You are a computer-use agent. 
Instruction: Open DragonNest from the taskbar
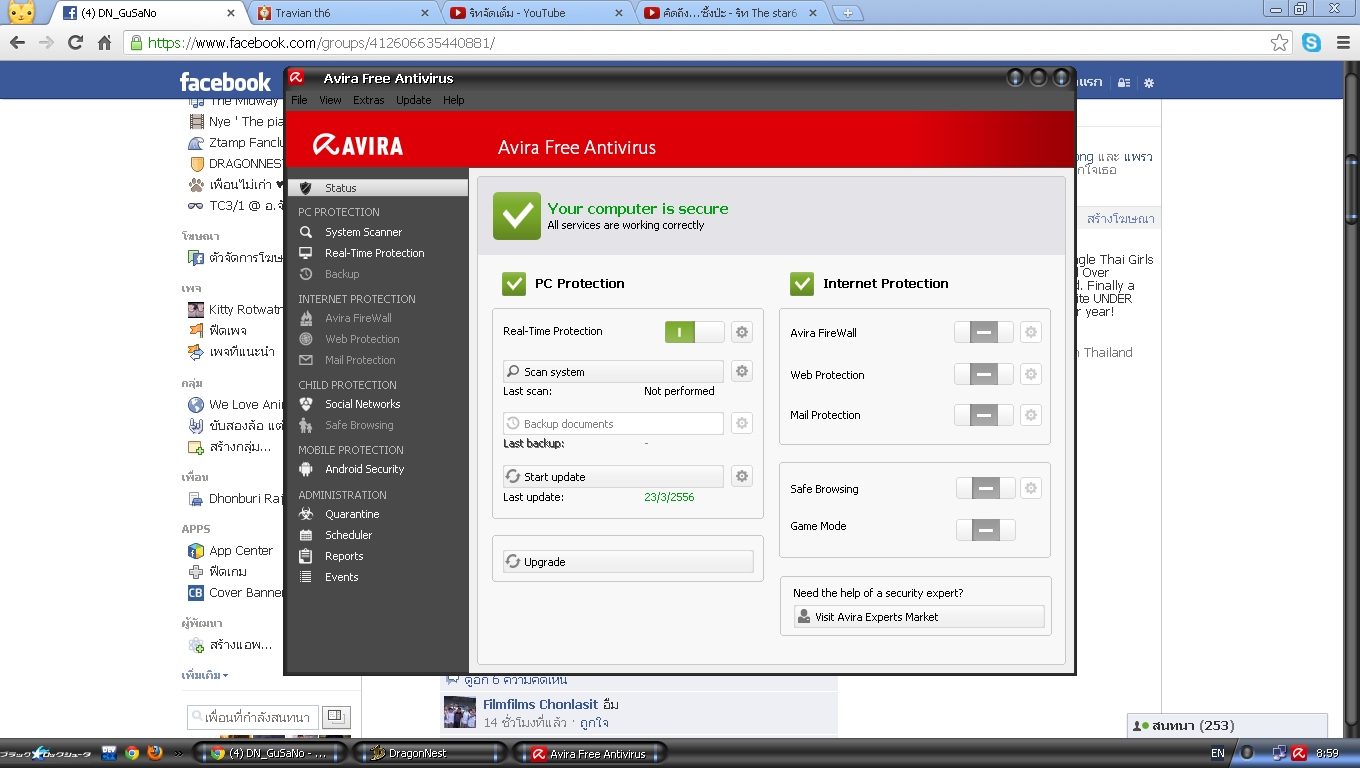pyautogui.click(x=428, y=753)
